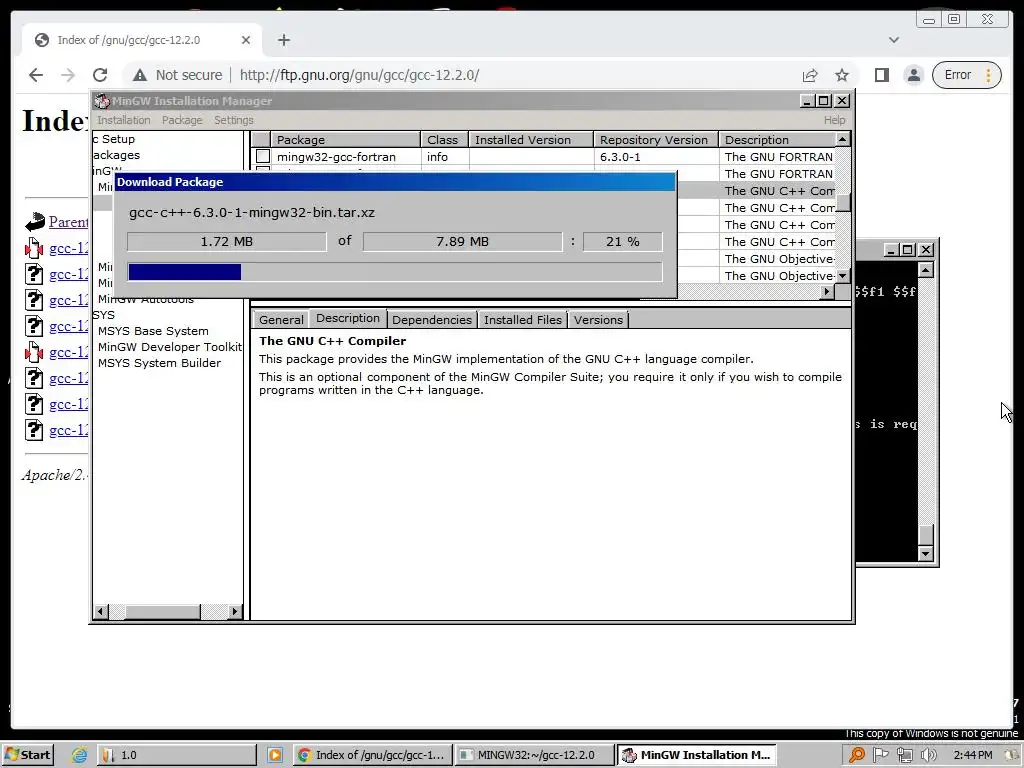Click the download progress bar
Viewport: 1024px width, 768px height.
394,272
